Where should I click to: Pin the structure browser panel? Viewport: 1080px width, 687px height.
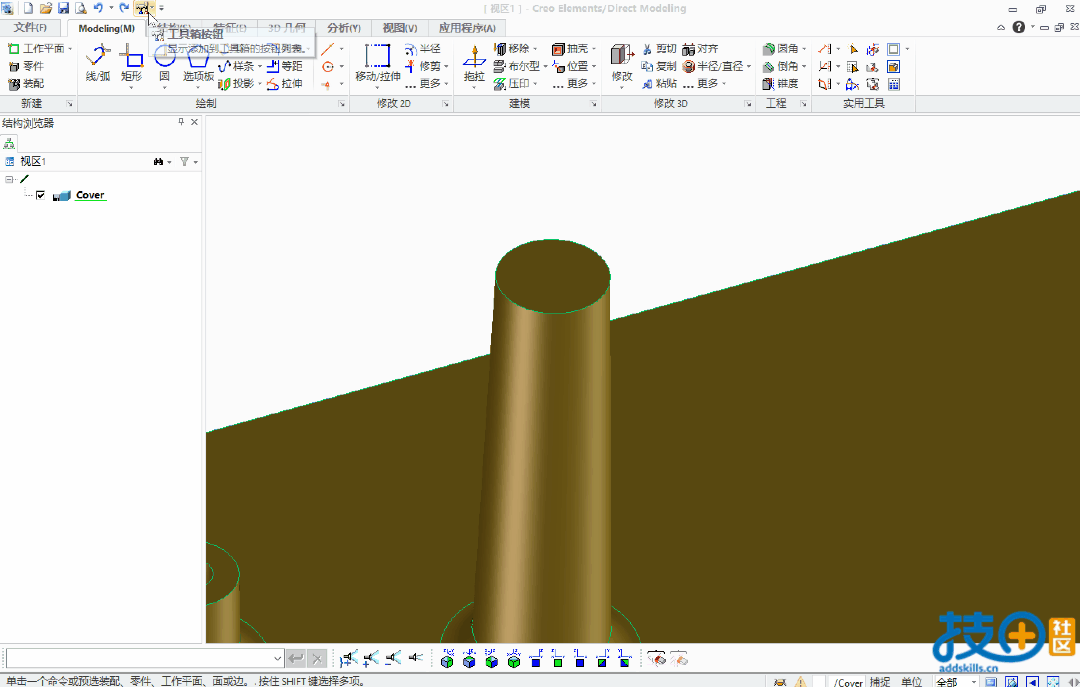click(x=181, y=122)
